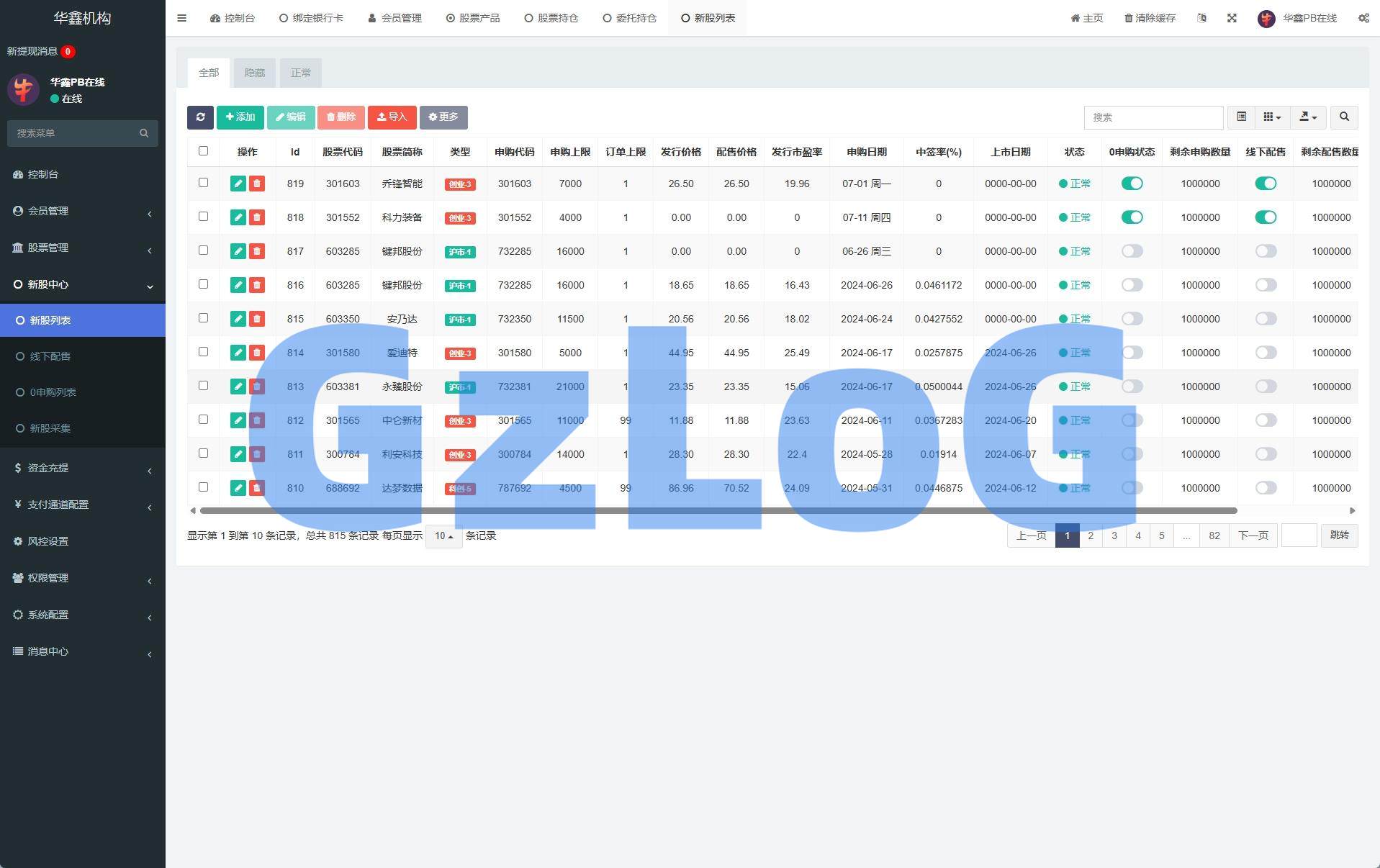
Task: Click the green edit pencil for row 819
Action: point(238,184)
